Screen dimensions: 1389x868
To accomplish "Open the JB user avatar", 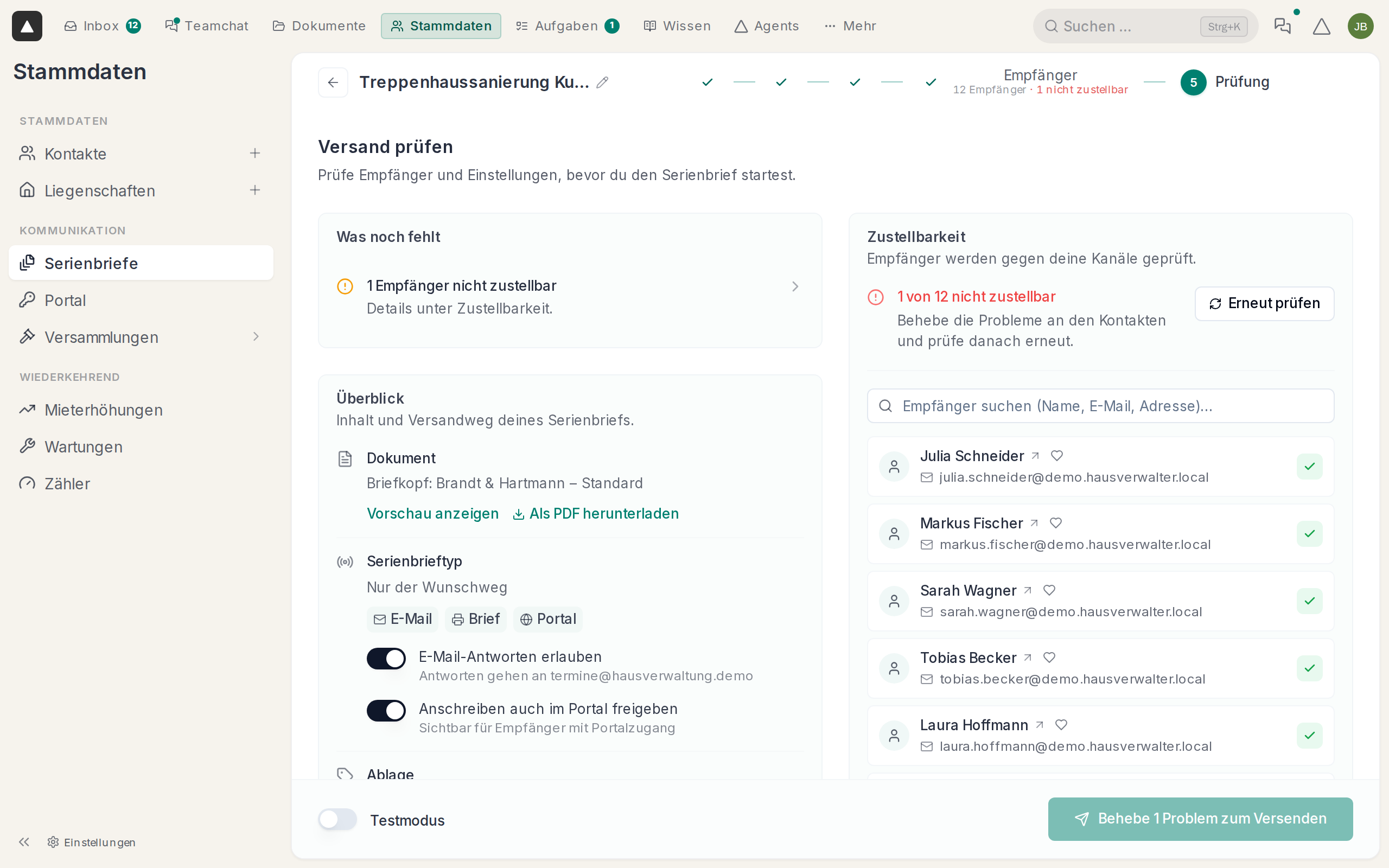I will pos(1360,26).
